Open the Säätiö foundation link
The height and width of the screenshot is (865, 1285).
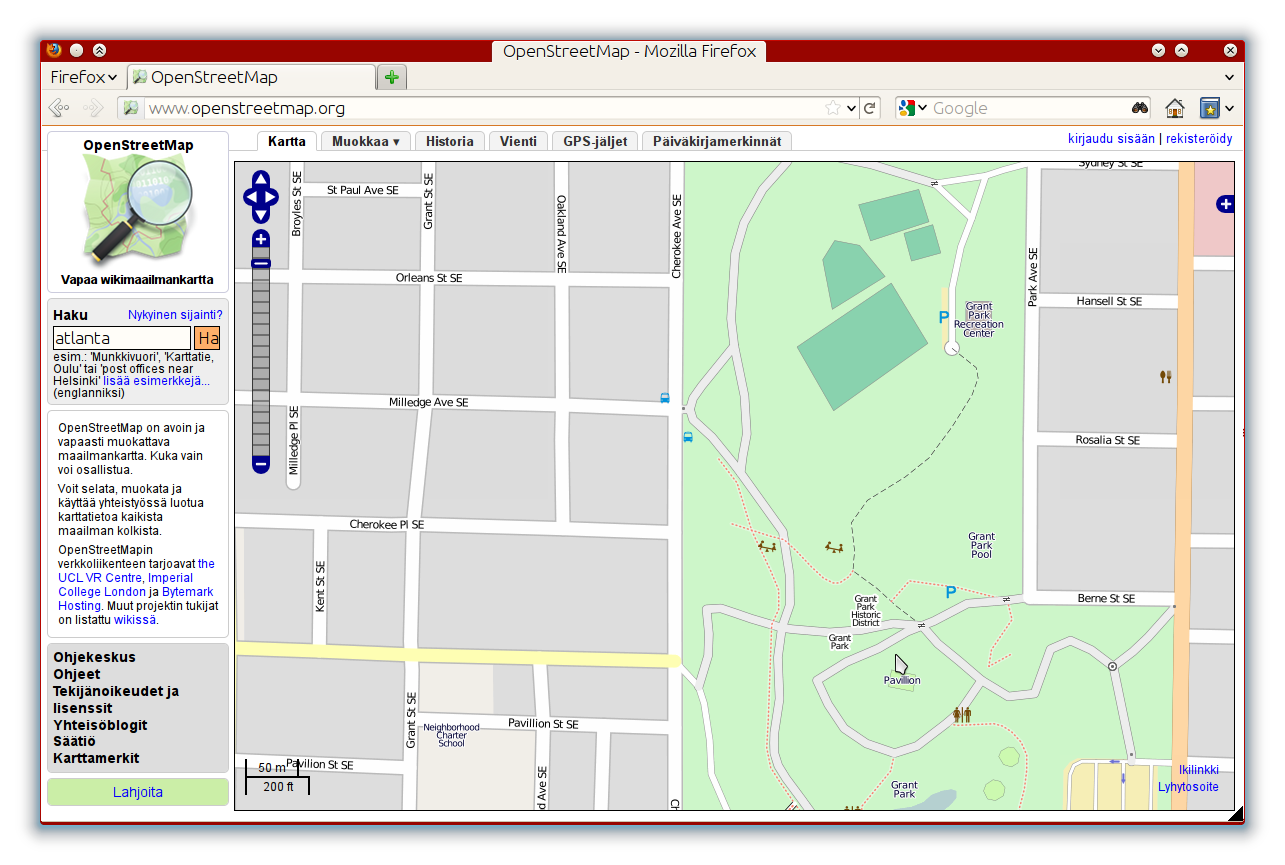tap(74, 742)
